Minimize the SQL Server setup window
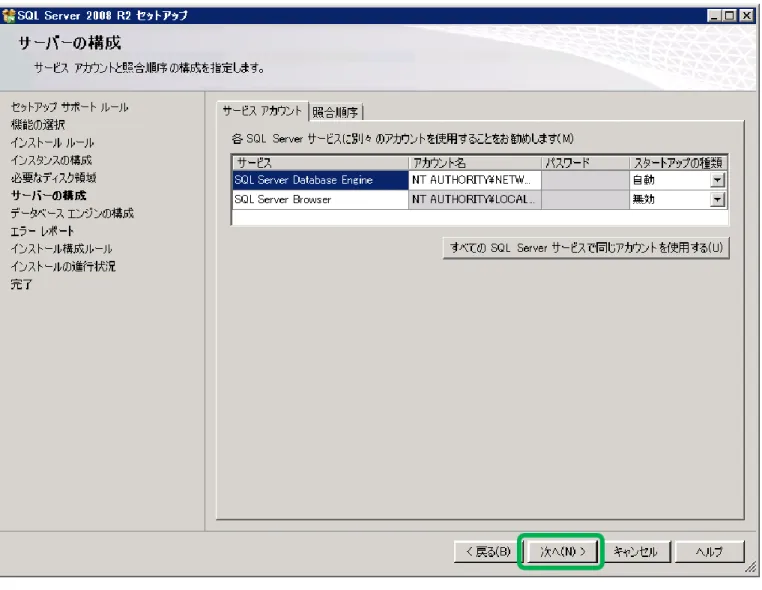 click(x=714, y=16)
